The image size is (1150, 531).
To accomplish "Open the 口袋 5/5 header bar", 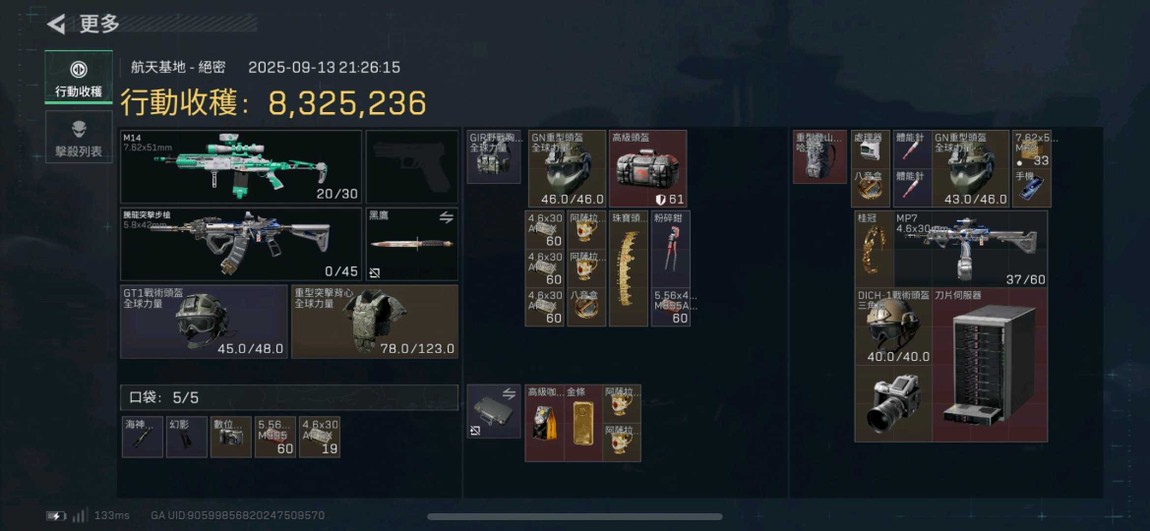I will [289, 398].
